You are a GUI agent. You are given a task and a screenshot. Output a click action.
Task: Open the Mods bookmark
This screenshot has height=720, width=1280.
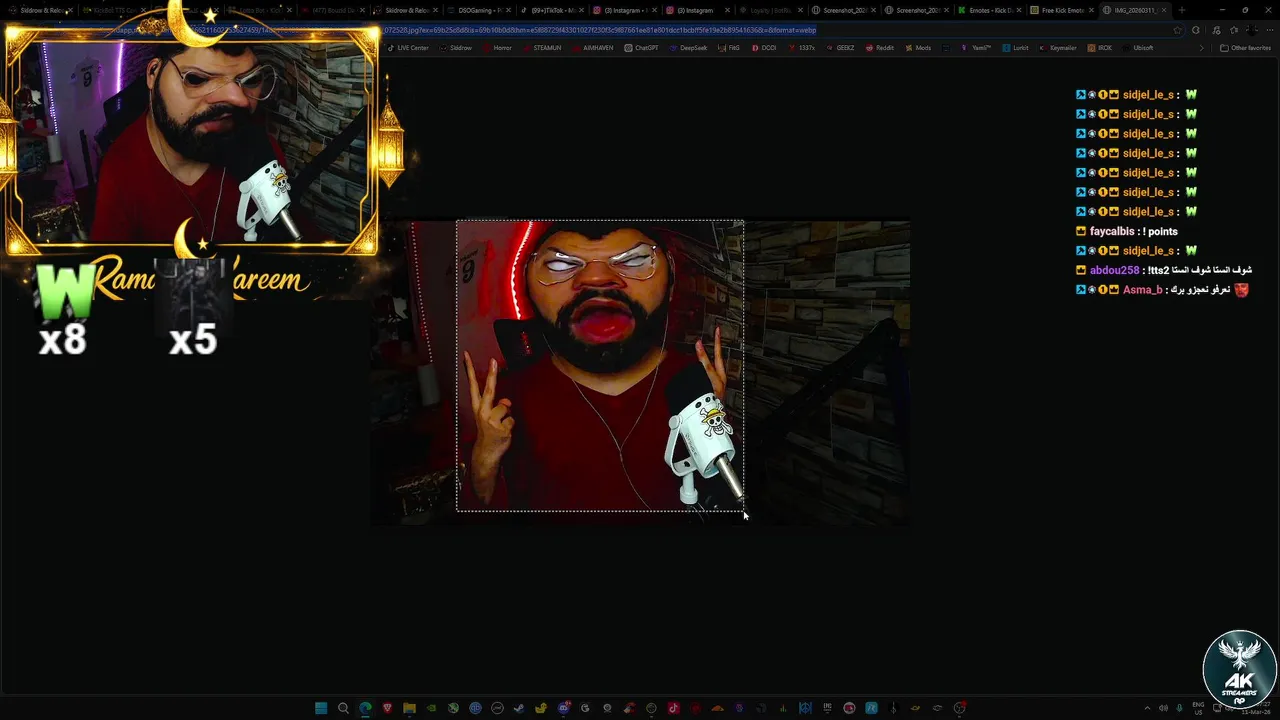coord(918,48)
